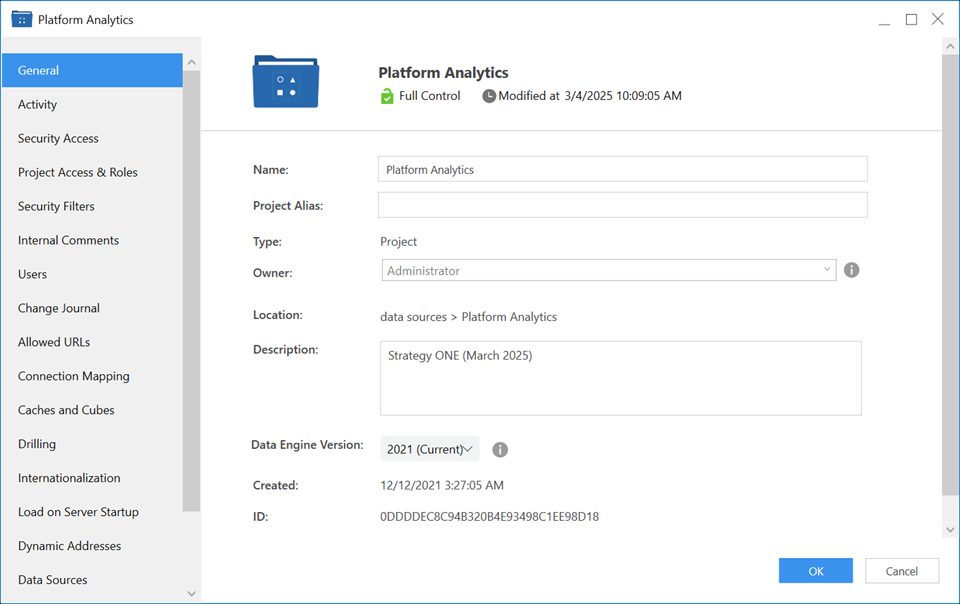This screenshot has height=604, width=960.
Task: Click the large Platform Analytics project folder icon
Action: coord(285,82)
